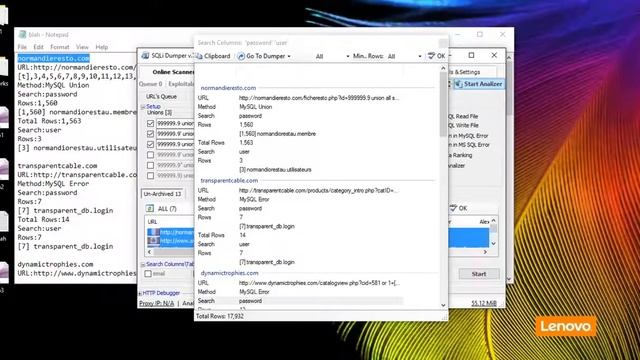Viewport: 640px width, 360px height.
Task: Click dynamictrophies.com group header
Action: 229,273
